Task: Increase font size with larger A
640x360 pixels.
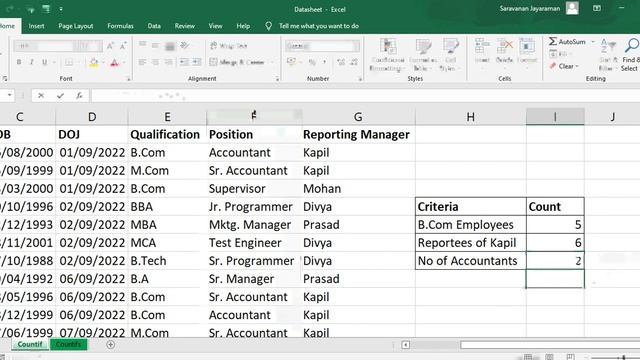Action: [x=110, y=46]
